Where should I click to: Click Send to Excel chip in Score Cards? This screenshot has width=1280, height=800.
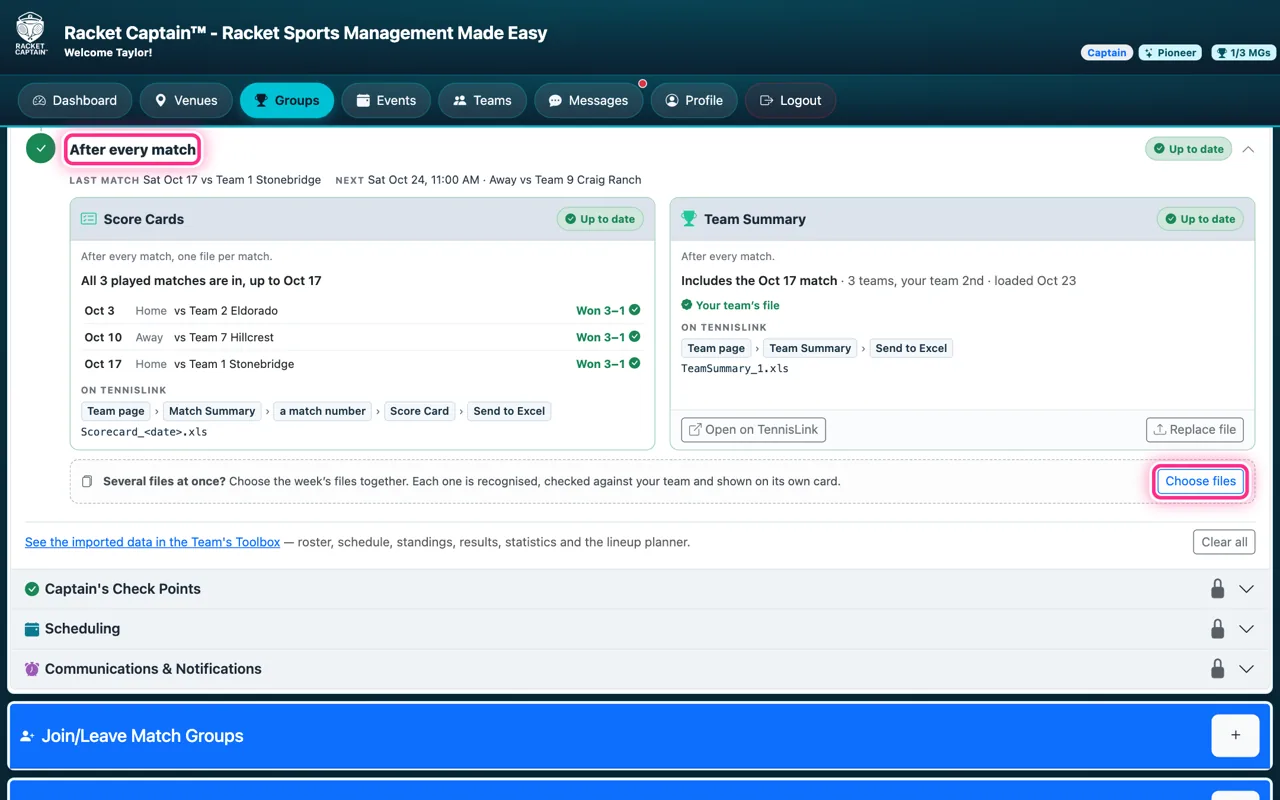point(509,411)
